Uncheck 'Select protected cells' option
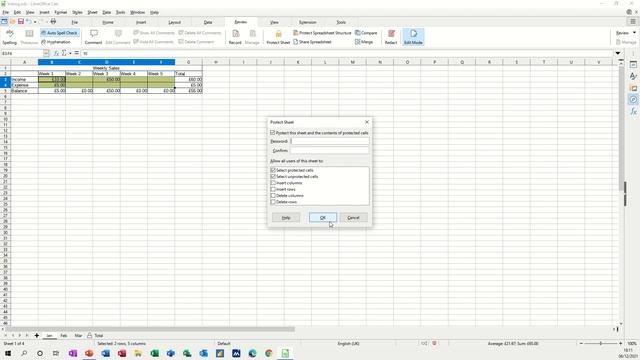Screen dimensions: 640x360 [x=273, y=170]
